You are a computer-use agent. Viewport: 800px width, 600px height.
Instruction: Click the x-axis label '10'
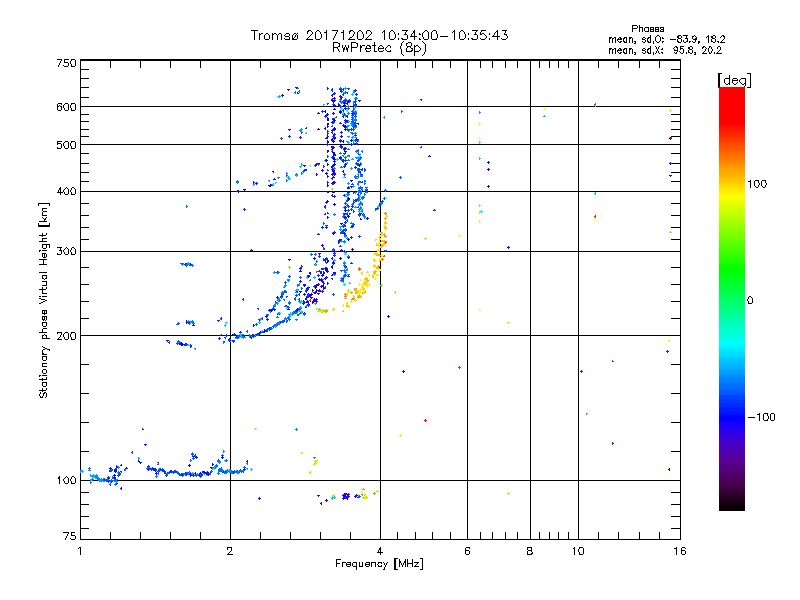[x=578, y=551]
